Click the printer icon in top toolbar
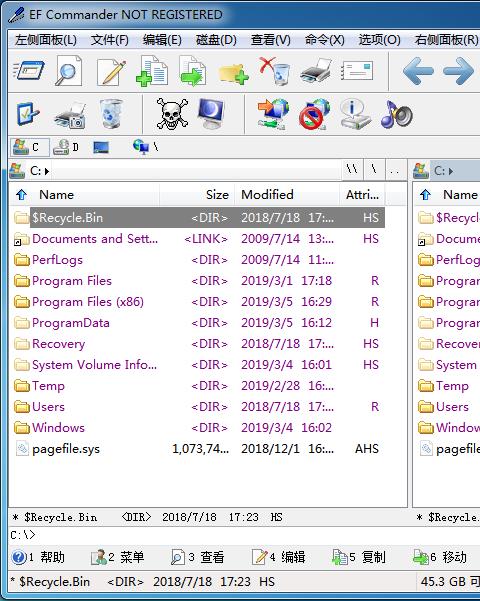The height and width of the screenshot is (601, 480). pyautogui.click(x=316, y=71)
